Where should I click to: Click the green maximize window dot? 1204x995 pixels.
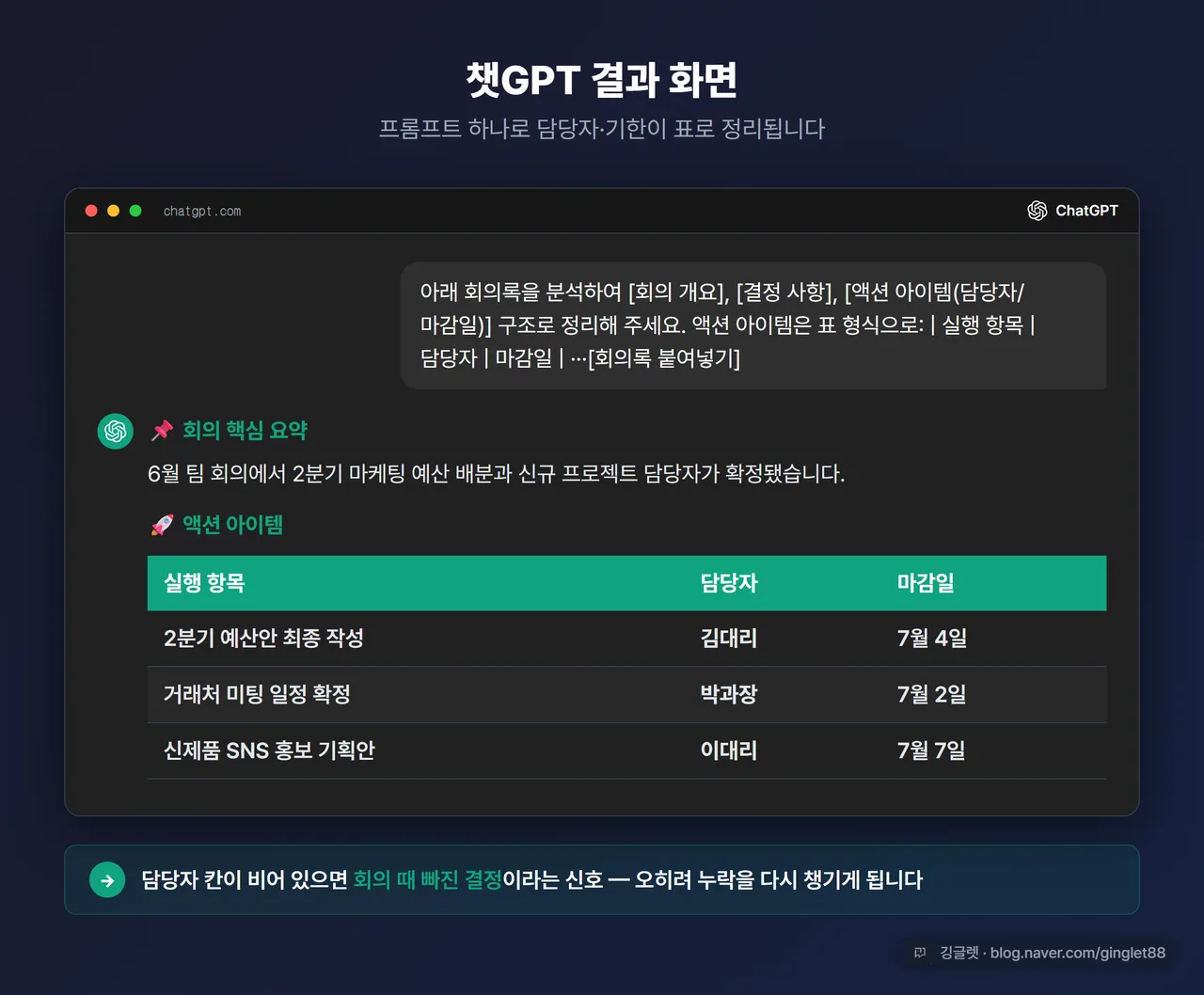pos(135,211)
